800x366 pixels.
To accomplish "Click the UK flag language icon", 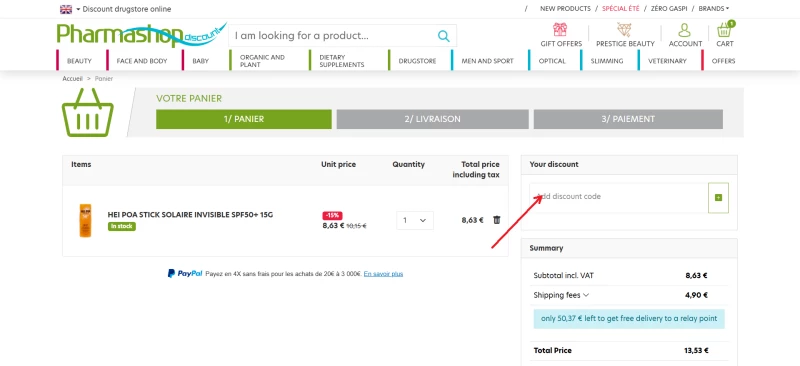I will pyautogui.click(x=66, y=9).
